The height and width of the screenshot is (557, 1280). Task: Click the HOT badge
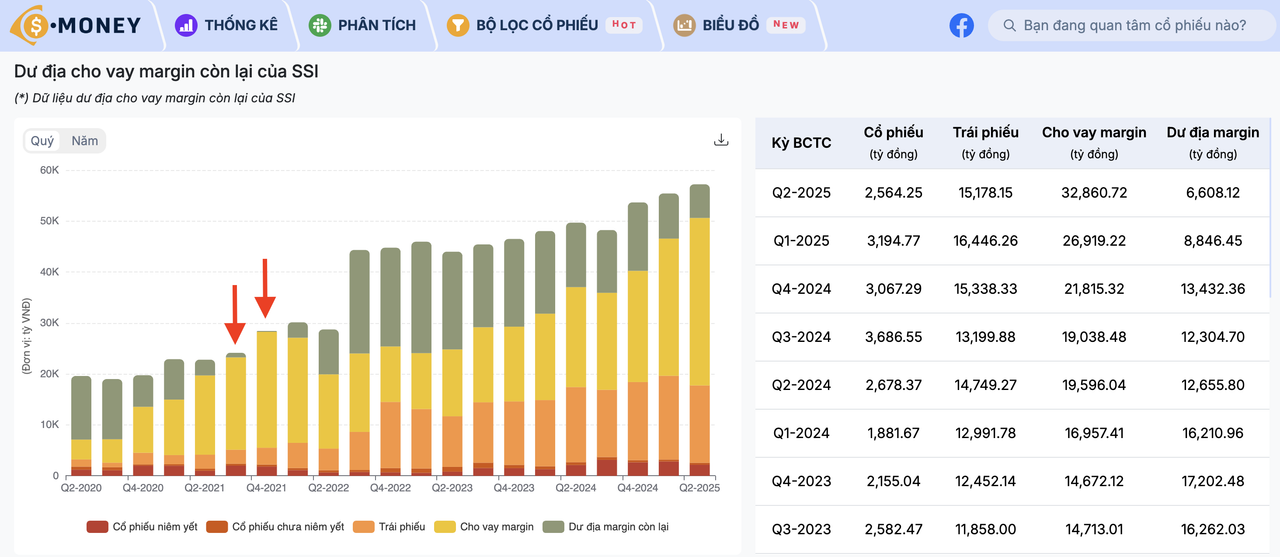(x=624, y=25)
